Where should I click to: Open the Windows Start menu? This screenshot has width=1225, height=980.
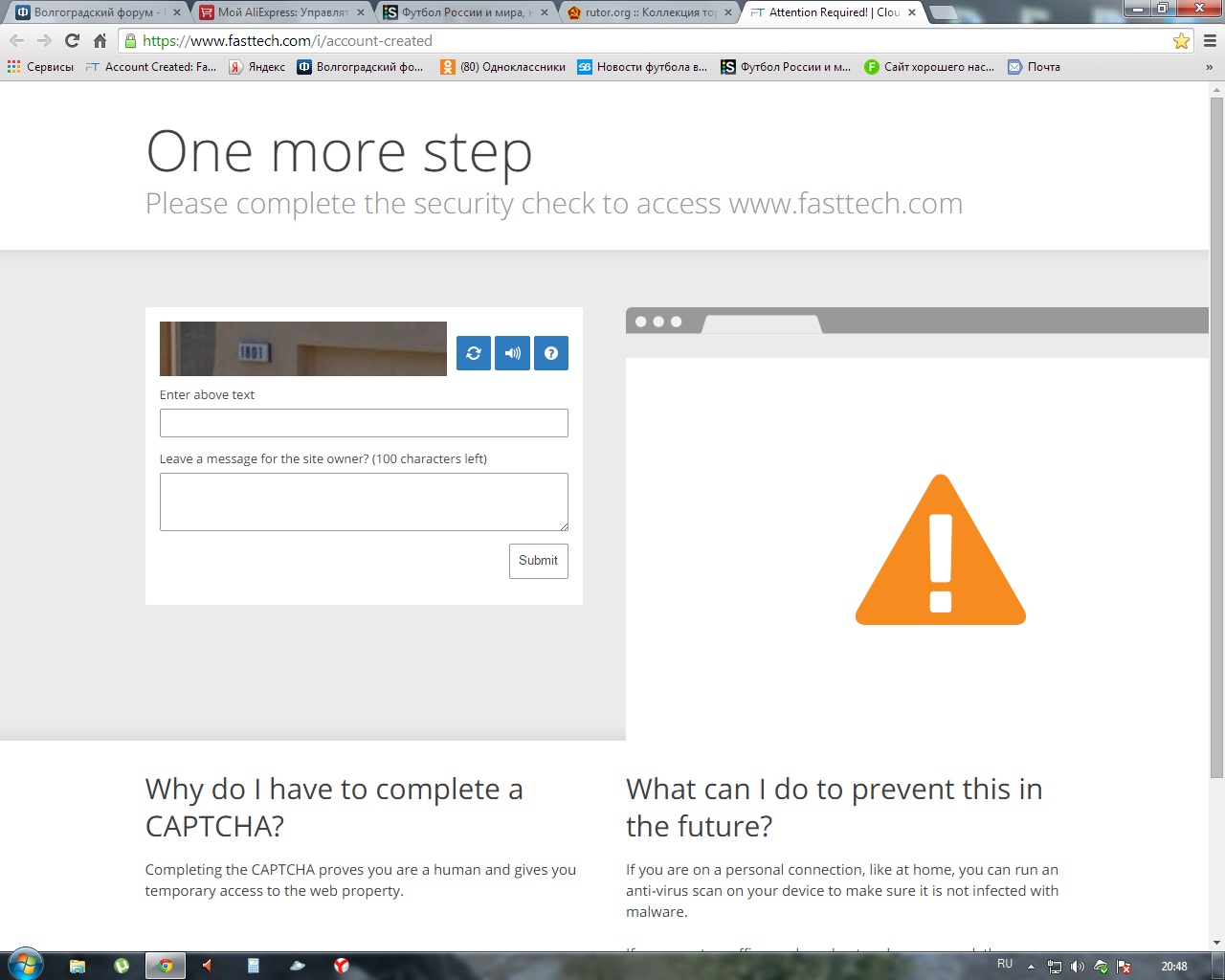click(x=25, y=965)
